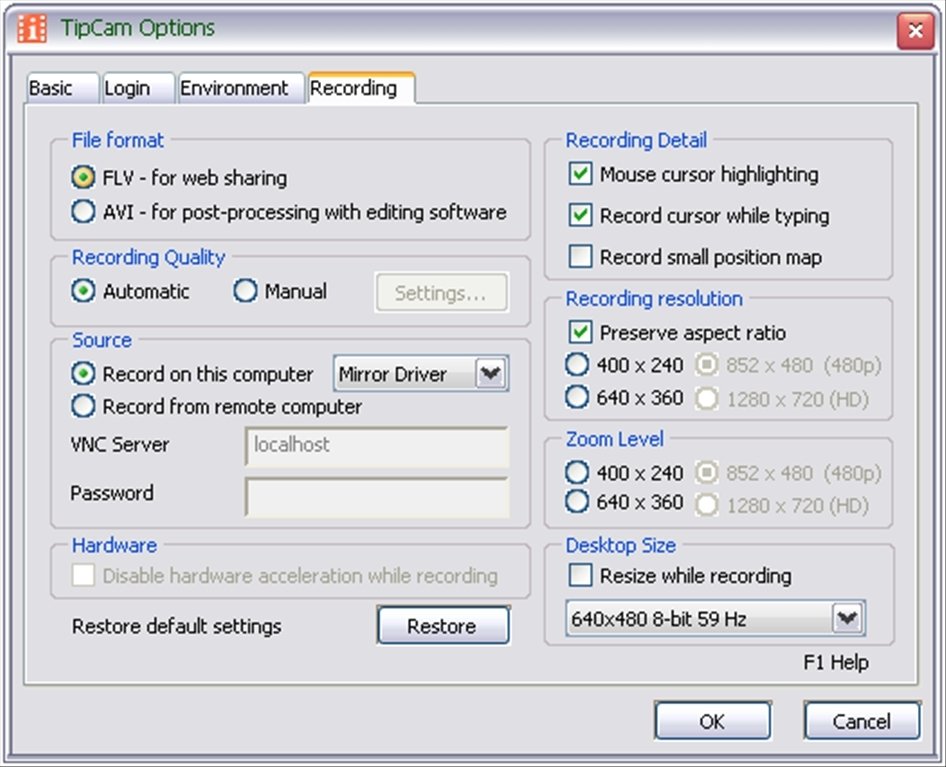Screen dimensions: 946x767
Task: Close the TipCam Options dialog
Action: click(915, 30)
